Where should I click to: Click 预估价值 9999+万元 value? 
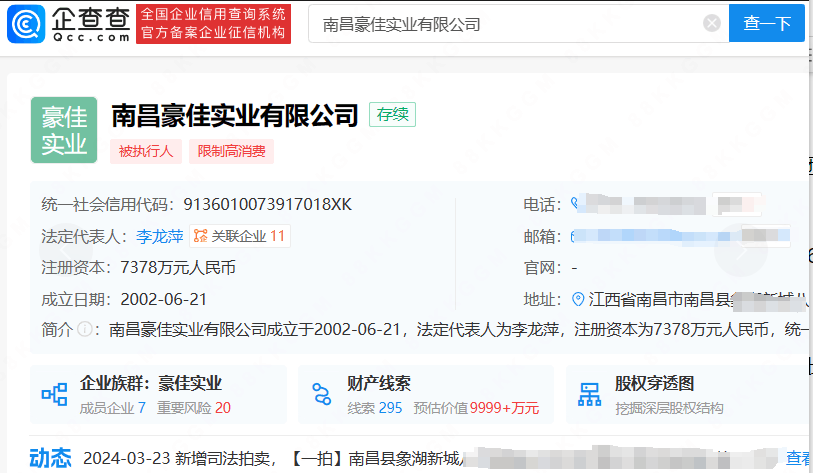(476, 408)
